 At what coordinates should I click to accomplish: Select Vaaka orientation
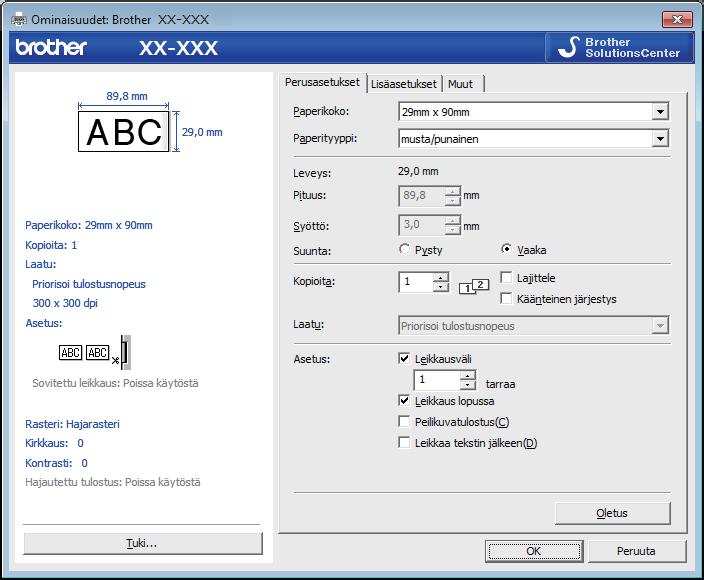(x=506, y=249)
